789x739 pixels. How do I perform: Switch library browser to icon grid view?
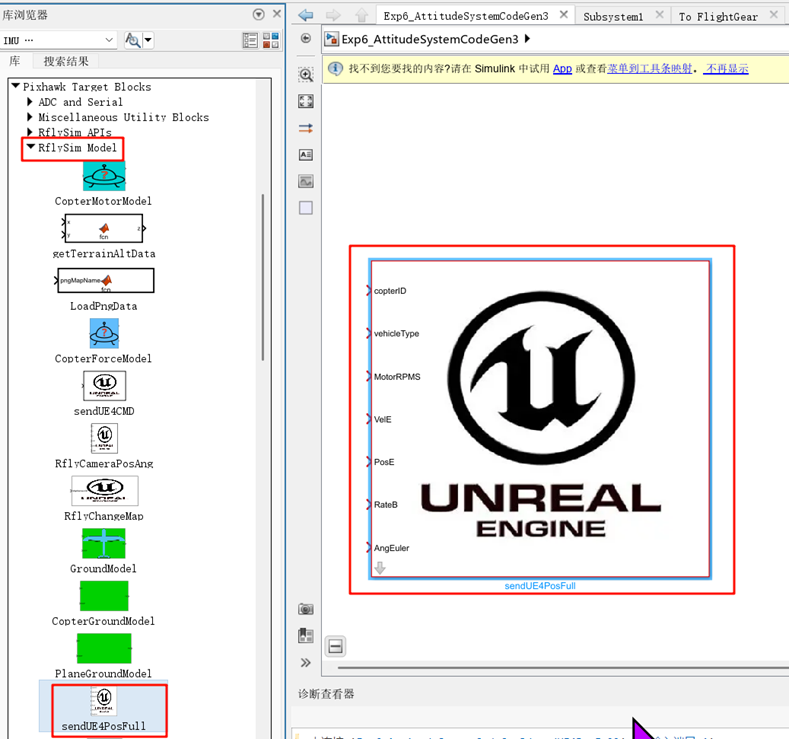point(270,40)
